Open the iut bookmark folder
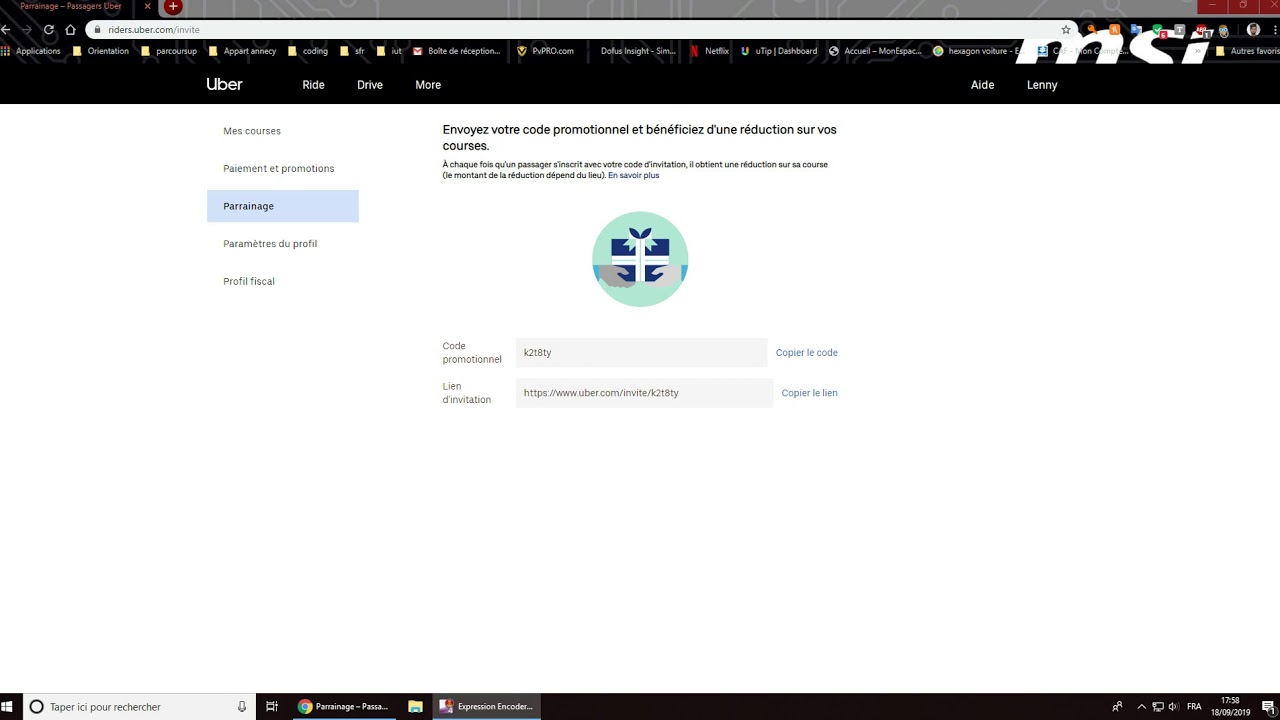The width and height of the screenshot is (1280, 720). pyautogui.click(x=389, y=51)
